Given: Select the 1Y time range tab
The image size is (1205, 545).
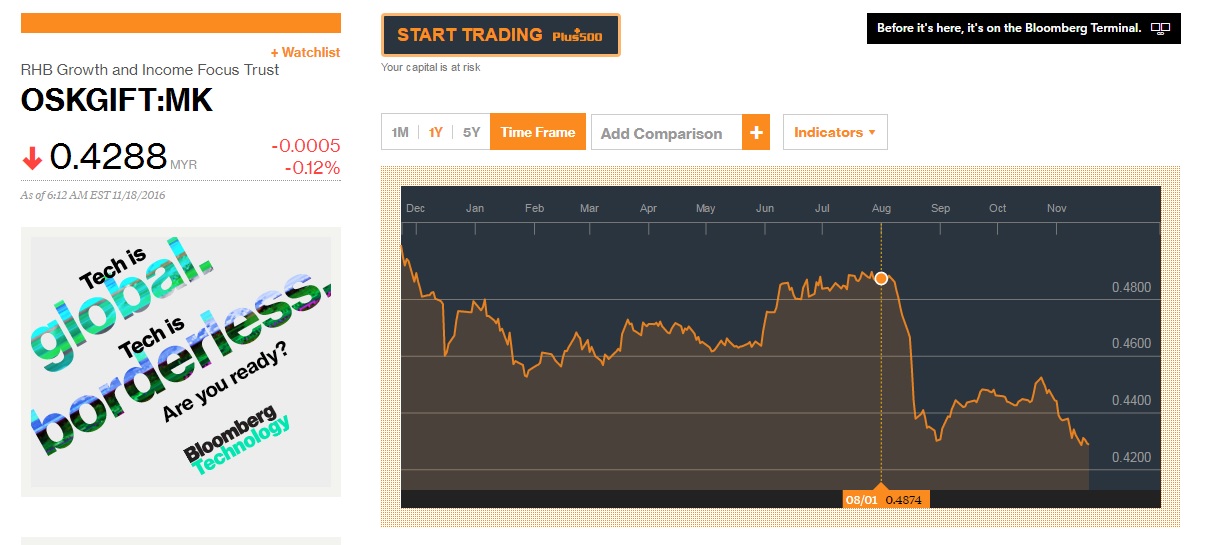Looking at the screenshot, I should 436,132.
